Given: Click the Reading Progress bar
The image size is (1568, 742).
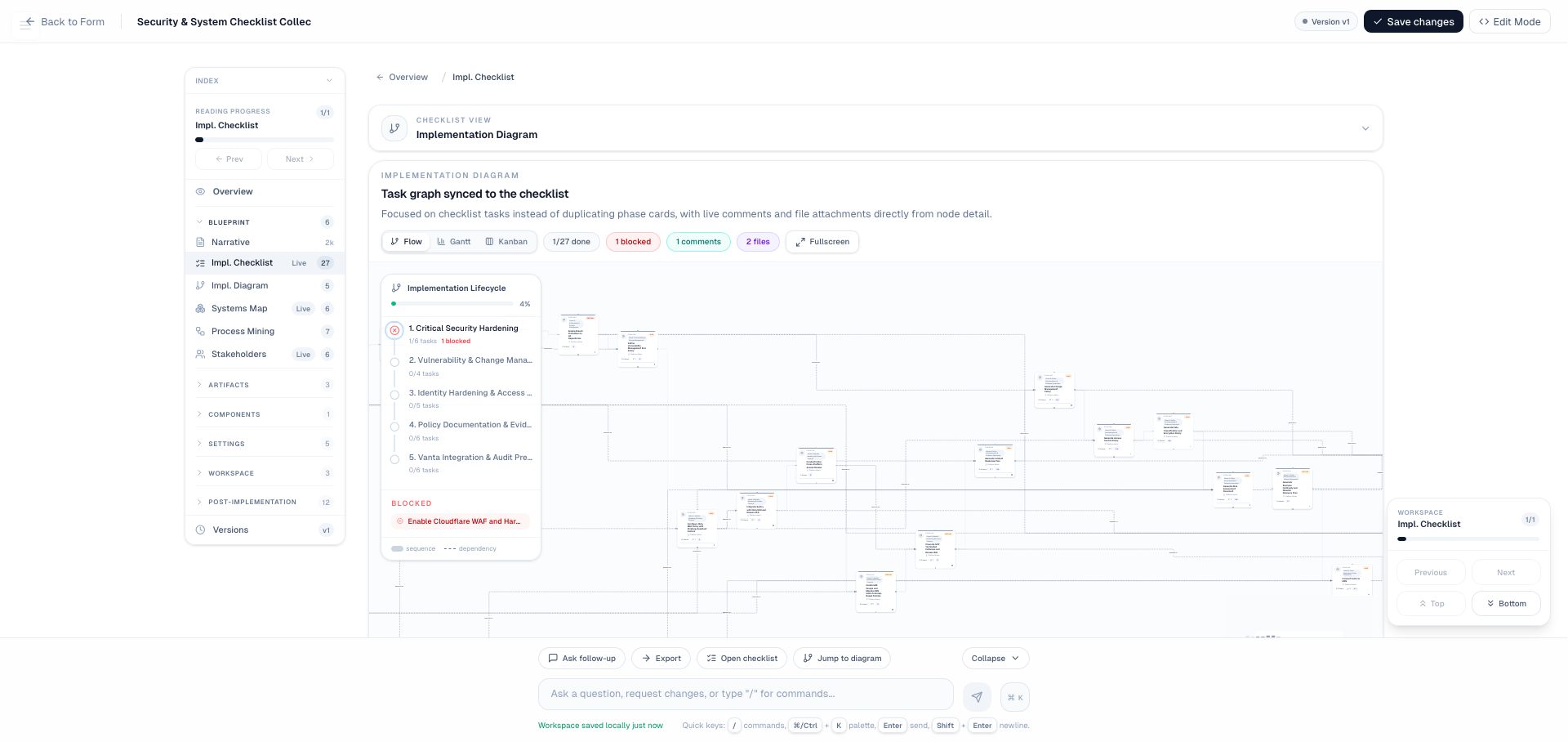Looking at the screenshot, I should (264, 139).
